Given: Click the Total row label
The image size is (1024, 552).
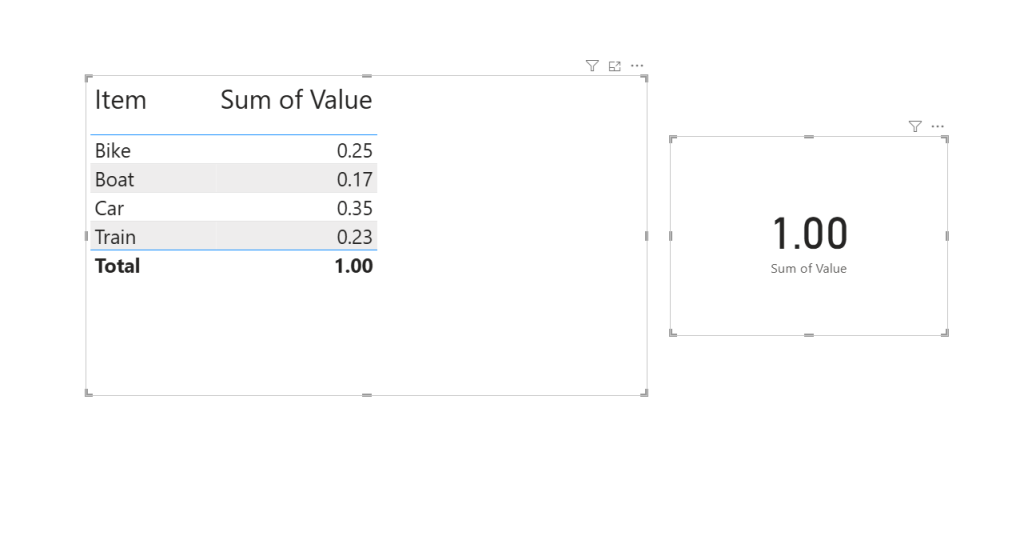Looking at the screenshot, I should pyautogui.click(x=117, y=266).
